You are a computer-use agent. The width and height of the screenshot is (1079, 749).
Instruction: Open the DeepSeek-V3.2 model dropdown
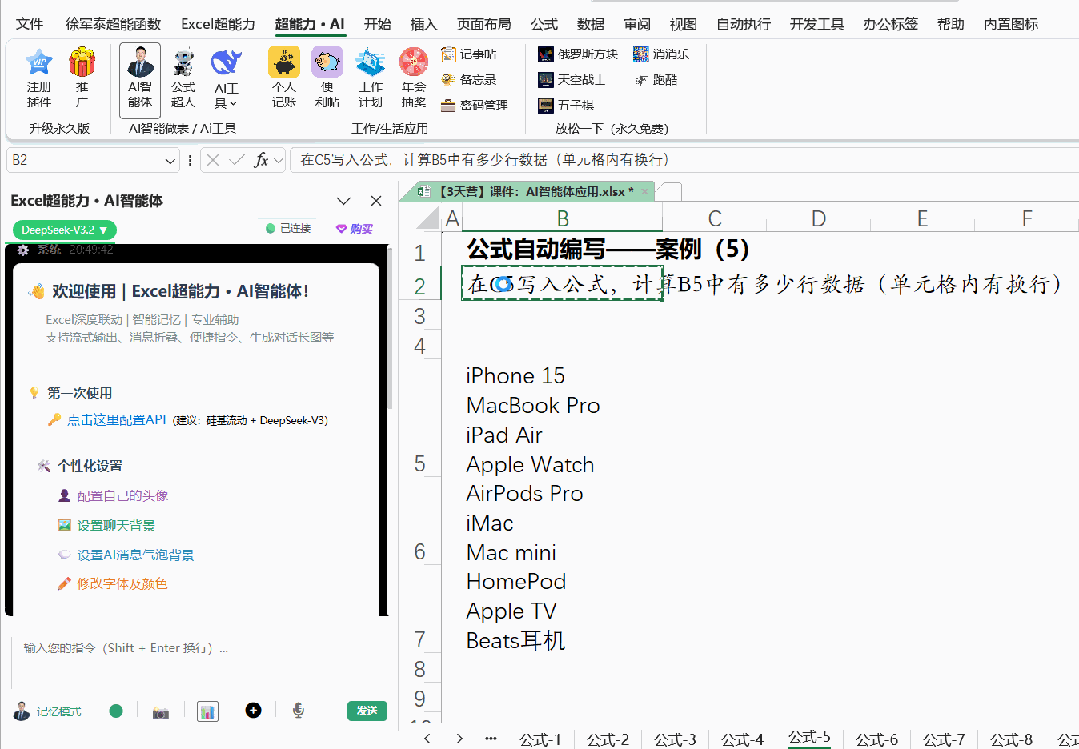[x=65, y=230]
